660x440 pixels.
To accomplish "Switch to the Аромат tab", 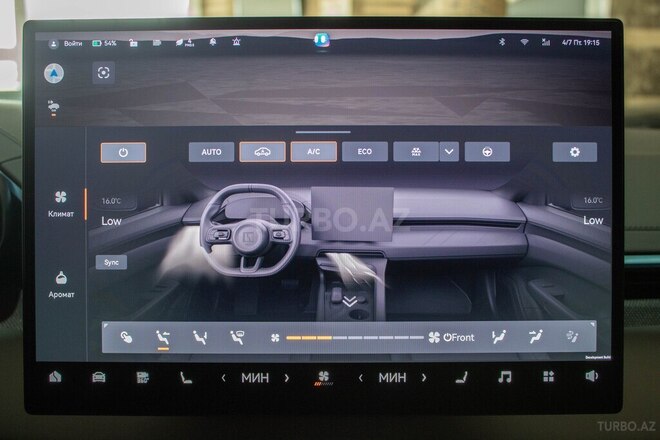I will click(x=61, y=285).
